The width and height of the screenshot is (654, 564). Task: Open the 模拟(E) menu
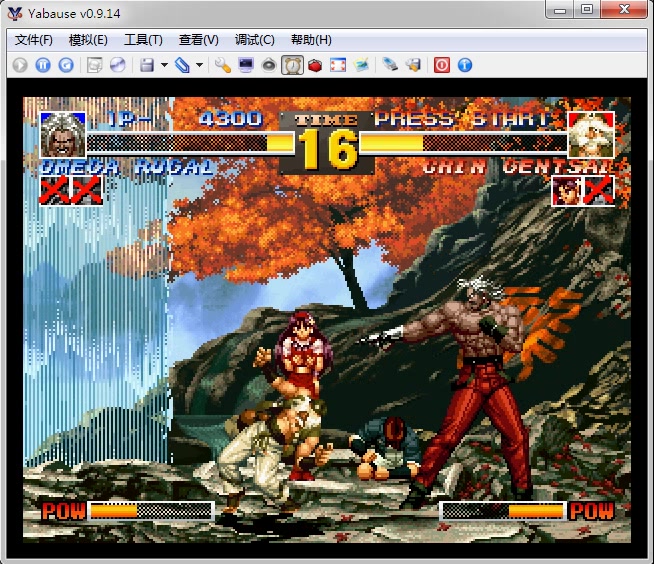(x=88, y=40)
